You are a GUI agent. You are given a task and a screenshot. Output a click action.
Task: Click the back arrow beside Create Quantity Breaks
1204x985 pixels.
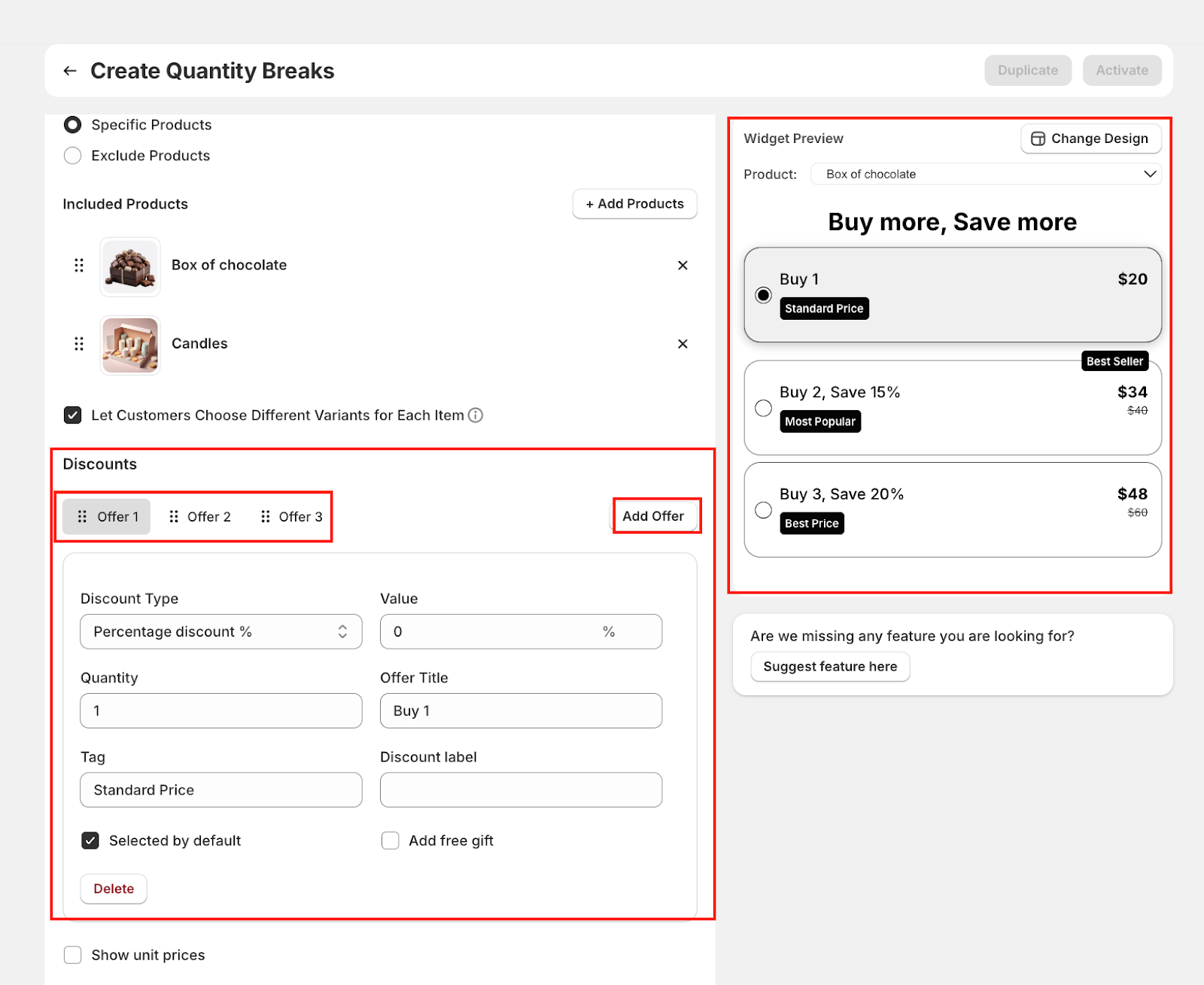(70, 71)
